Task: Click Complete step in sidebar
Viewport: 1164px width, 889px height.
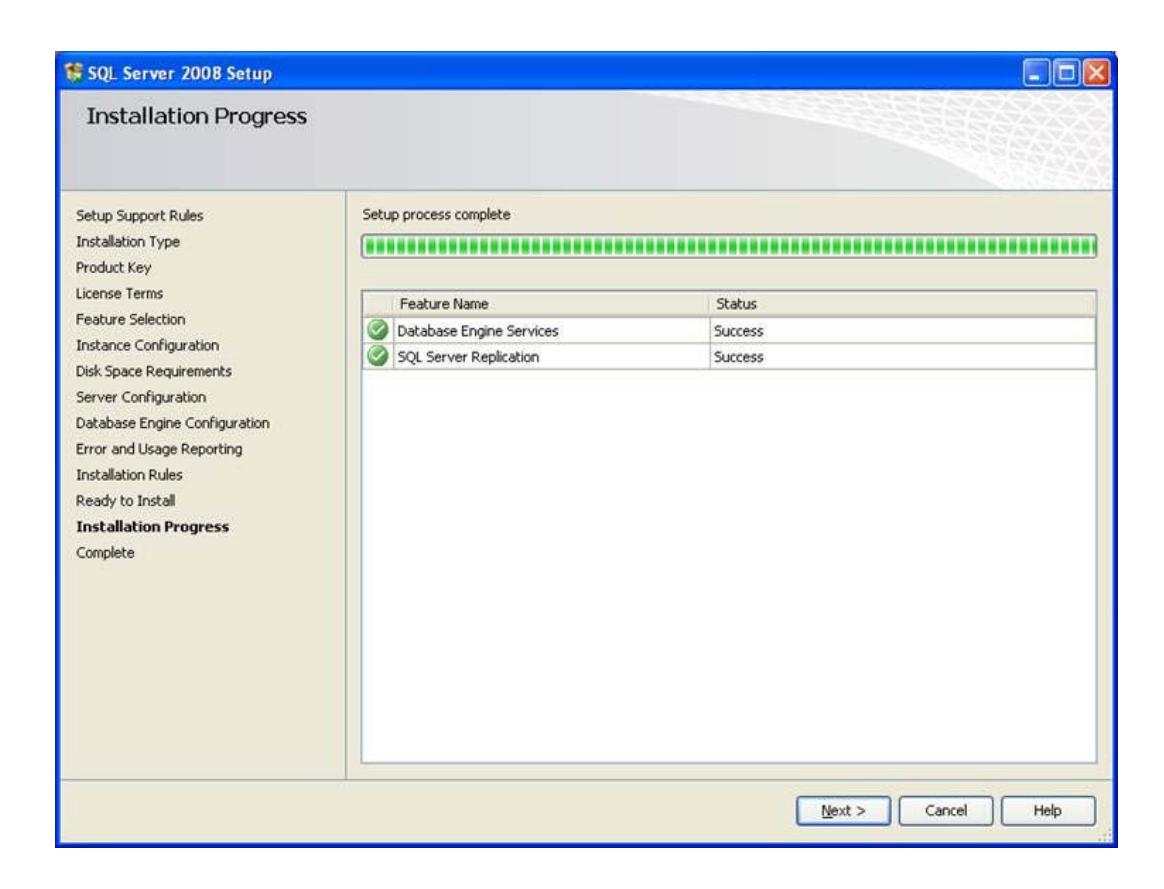Action: tap(105, 553)
